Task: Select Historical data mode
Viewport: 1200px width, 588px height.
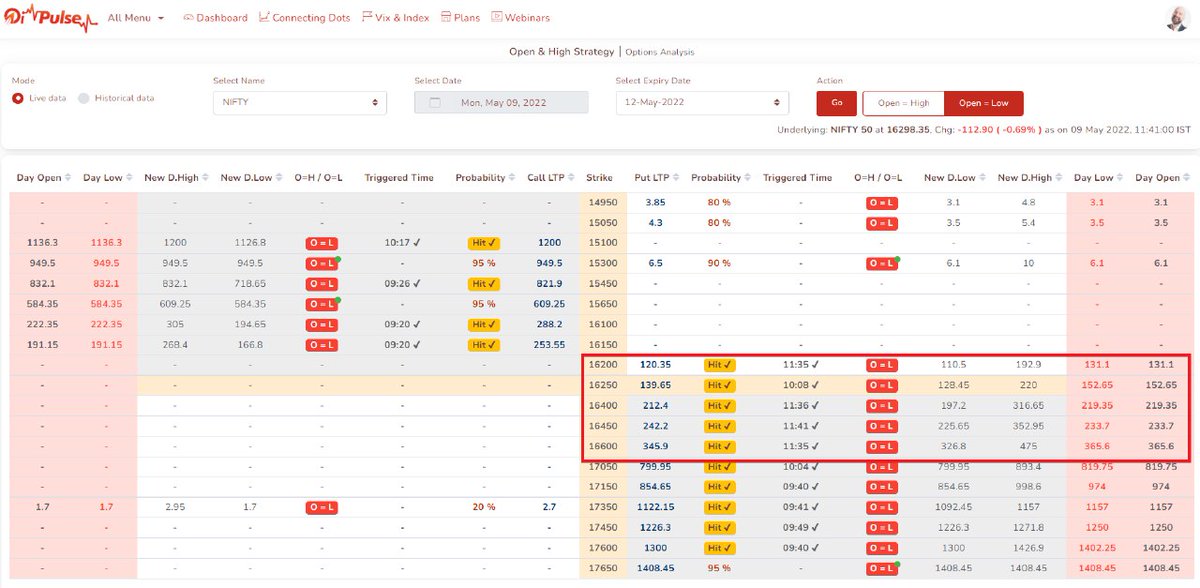Action: [116, 98]
